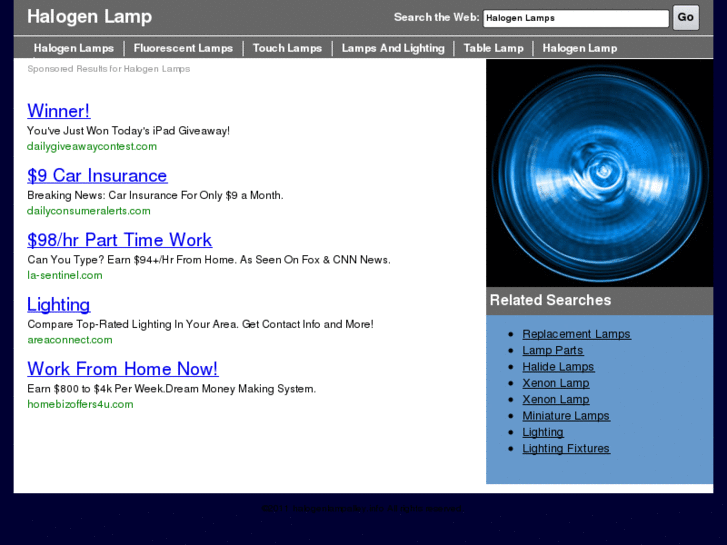Open Halide Lamps related search
This screenshot has width=727, height=545.
click(x=558, y=367)
